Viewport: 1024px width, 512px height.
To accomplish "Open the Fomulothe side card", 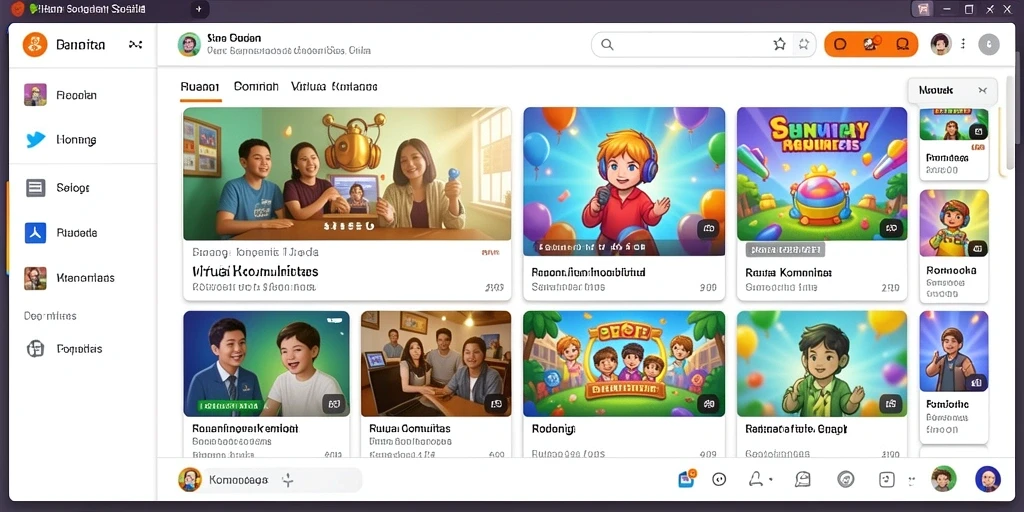I will 954,377.
